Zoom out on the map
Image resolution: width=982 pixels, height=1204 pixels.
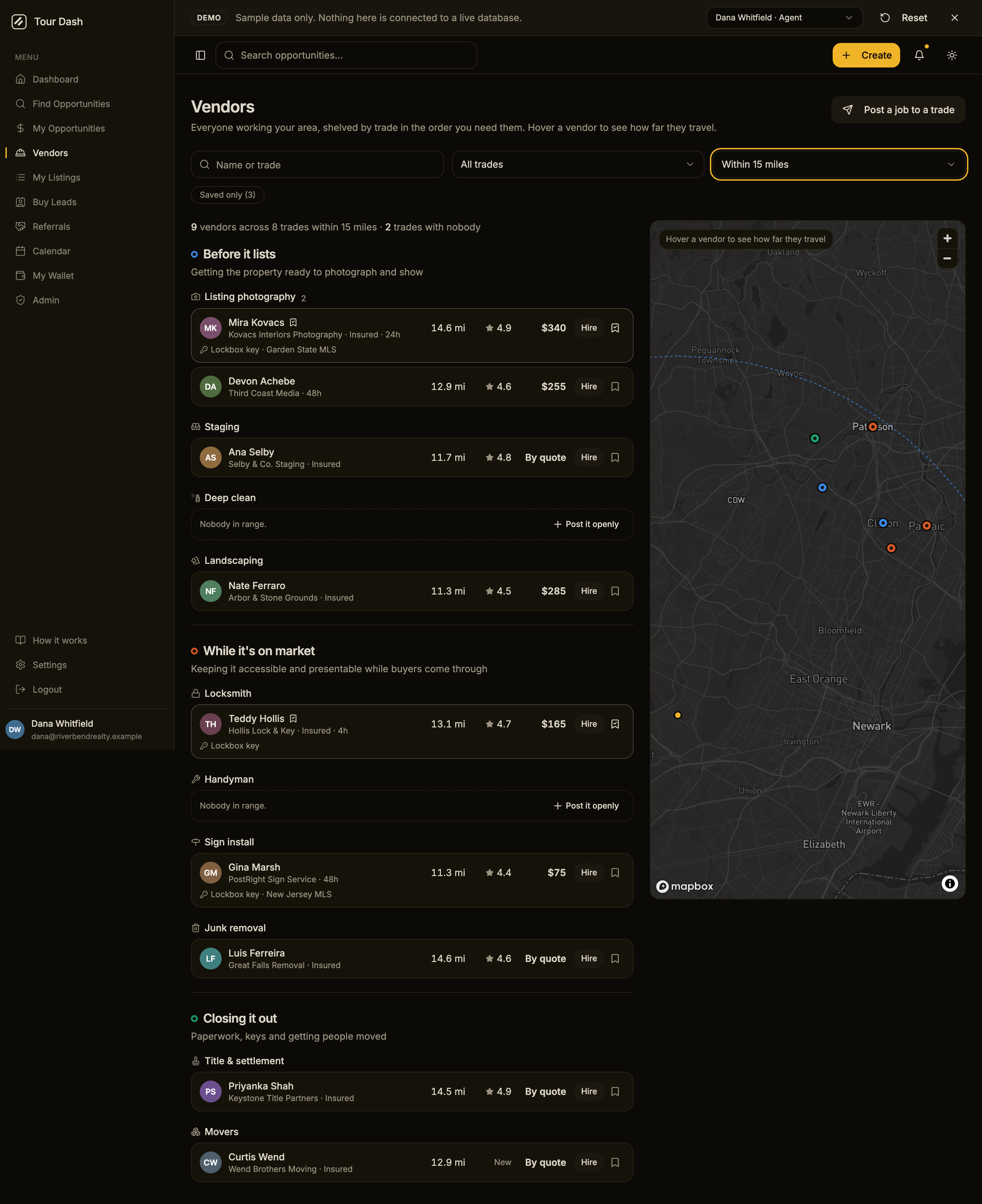[x=947, y=258]
